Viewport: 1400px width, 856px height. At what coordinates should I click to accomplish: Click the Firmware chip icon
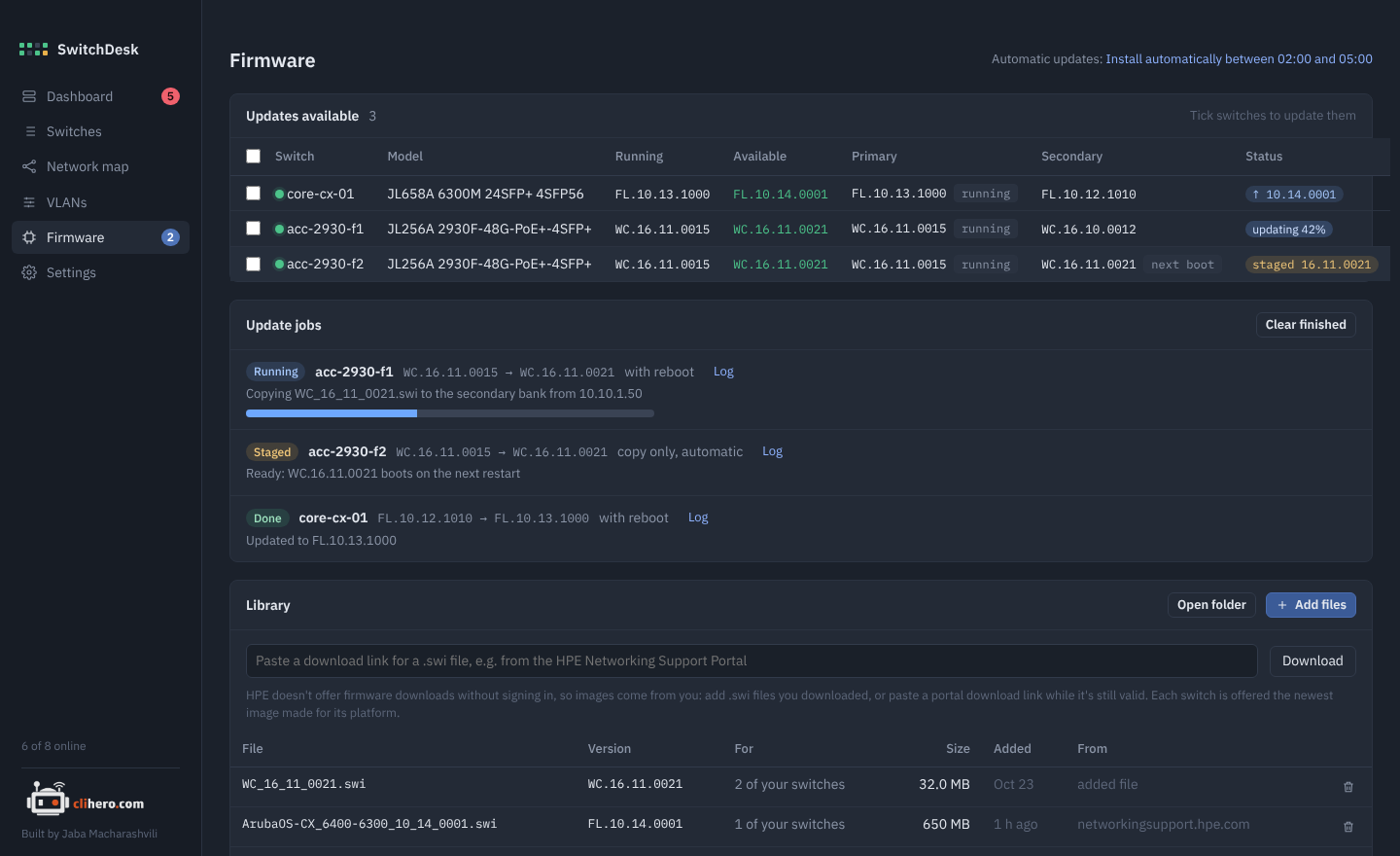pyautogui.click(x=29, y=237)
